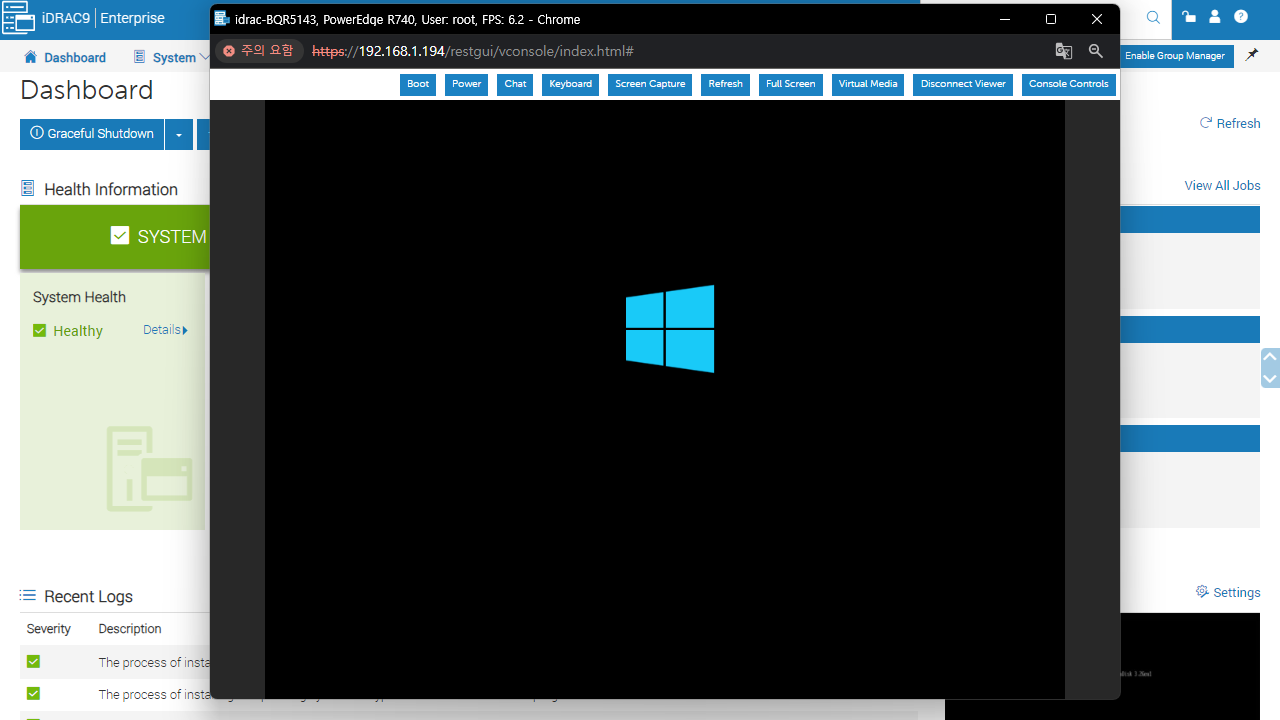The image size is (1280, 720).
Task: Open the Dashboard tab in iDRAC
Action: 65,58
